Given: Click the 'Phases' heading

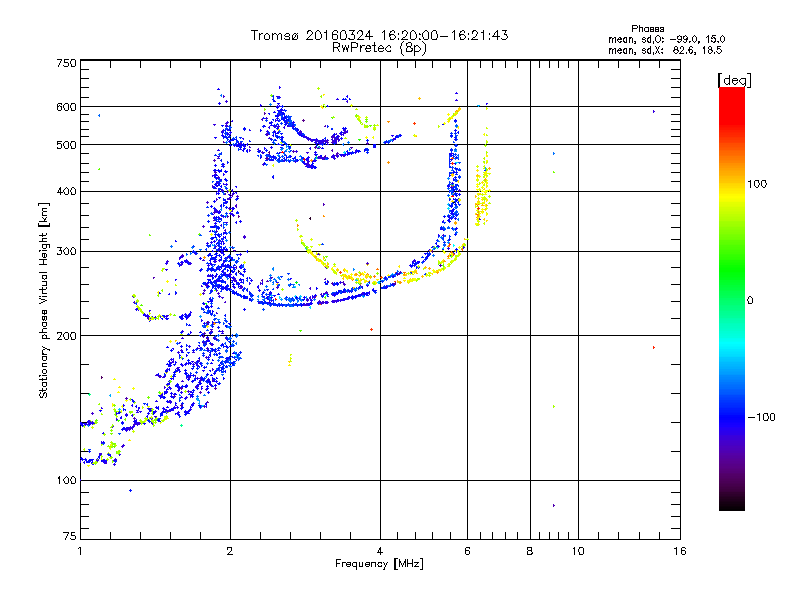Looking at the screenshot, I should 647,29.
